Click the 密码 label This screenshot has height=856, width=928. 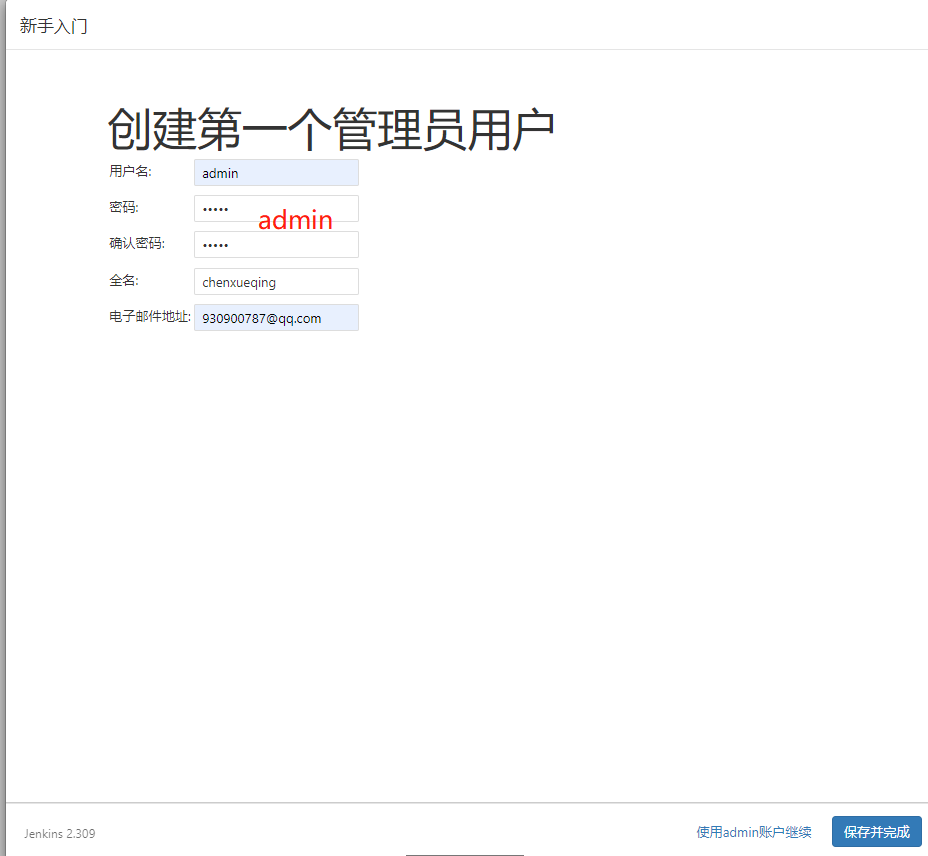pyautogui.click(x=124, y=207)
